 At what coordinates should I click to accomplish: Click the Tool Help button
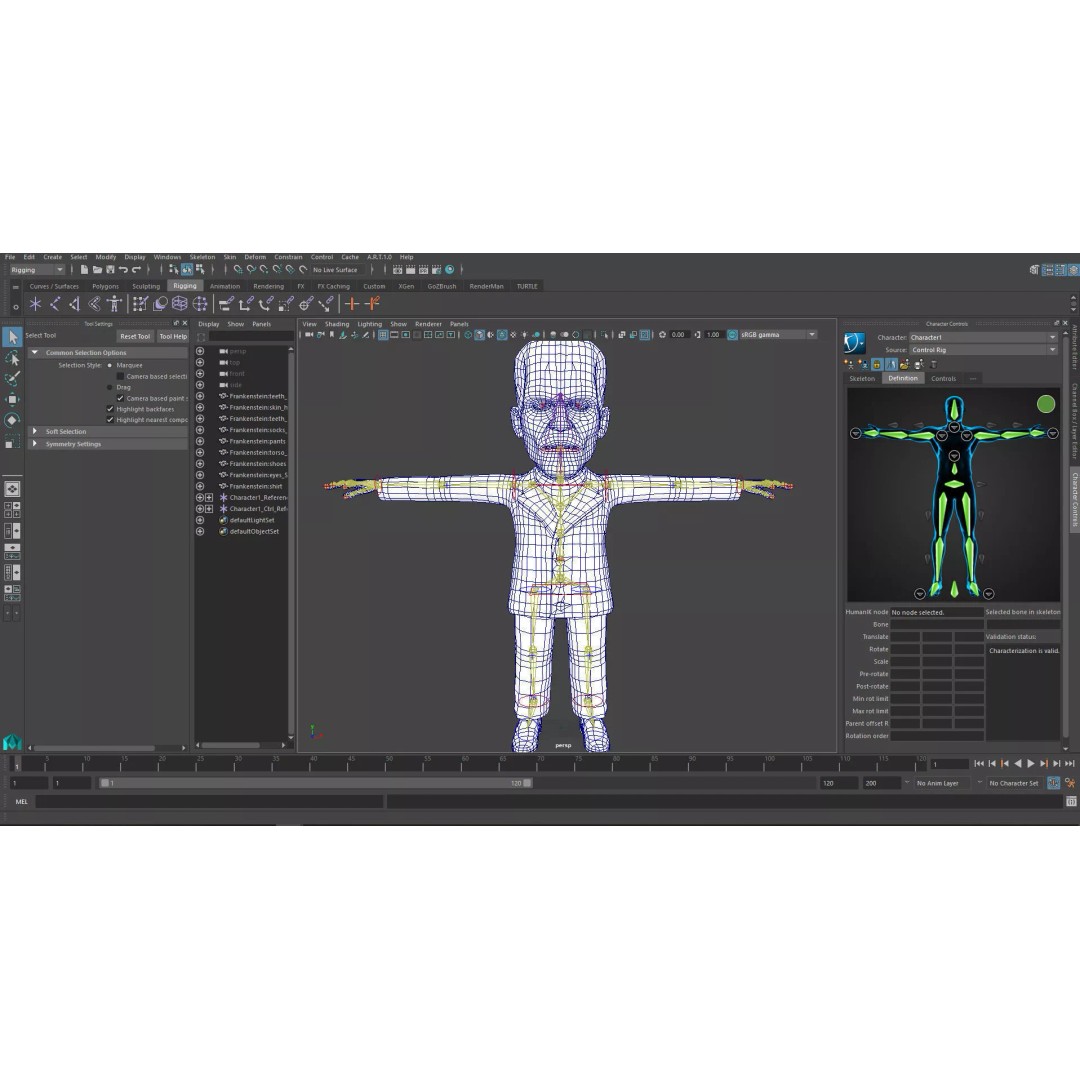click(x=173, y=336)
